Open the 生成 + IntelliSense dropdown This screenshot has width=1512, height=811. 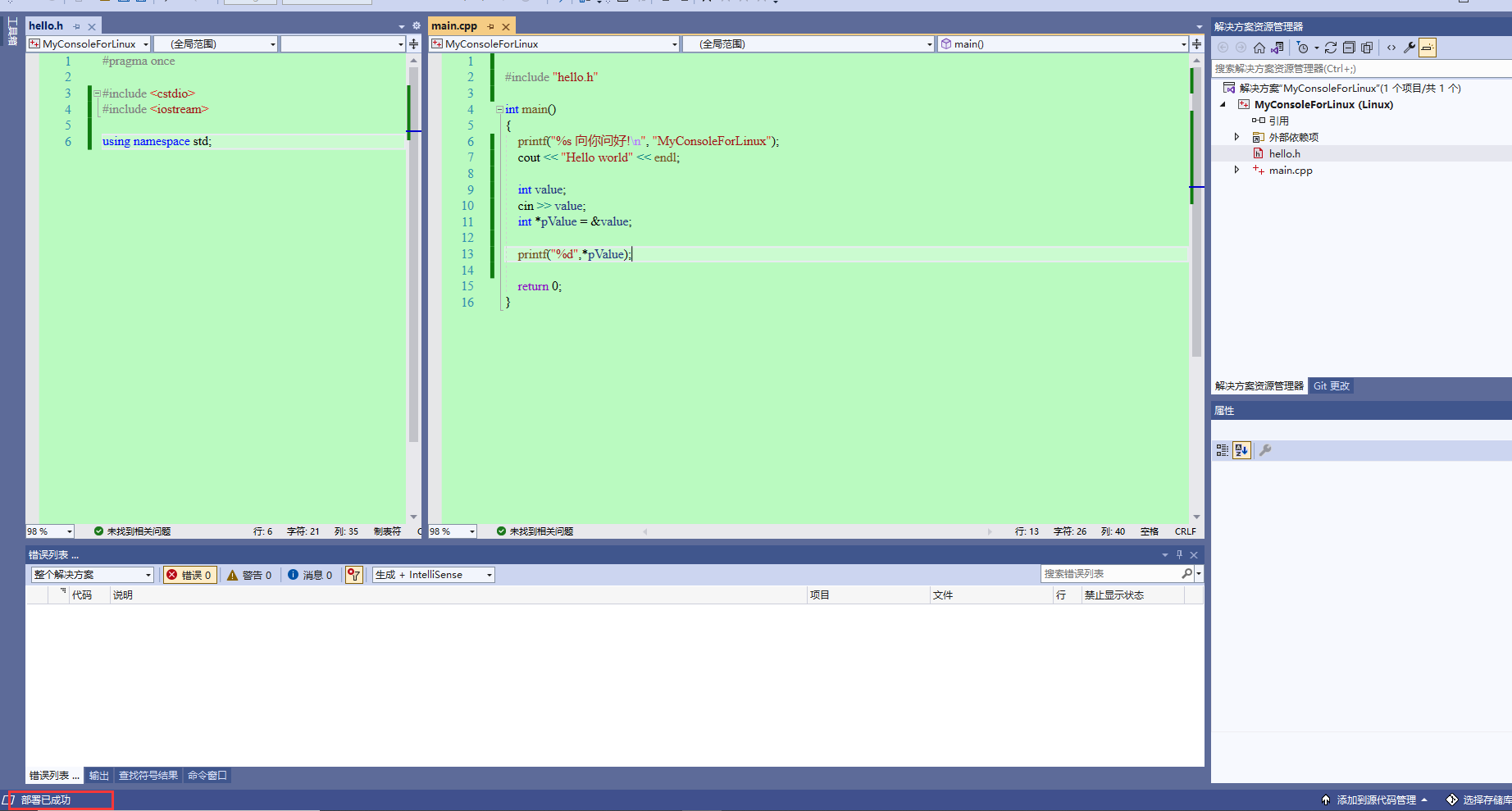(434, 575)
